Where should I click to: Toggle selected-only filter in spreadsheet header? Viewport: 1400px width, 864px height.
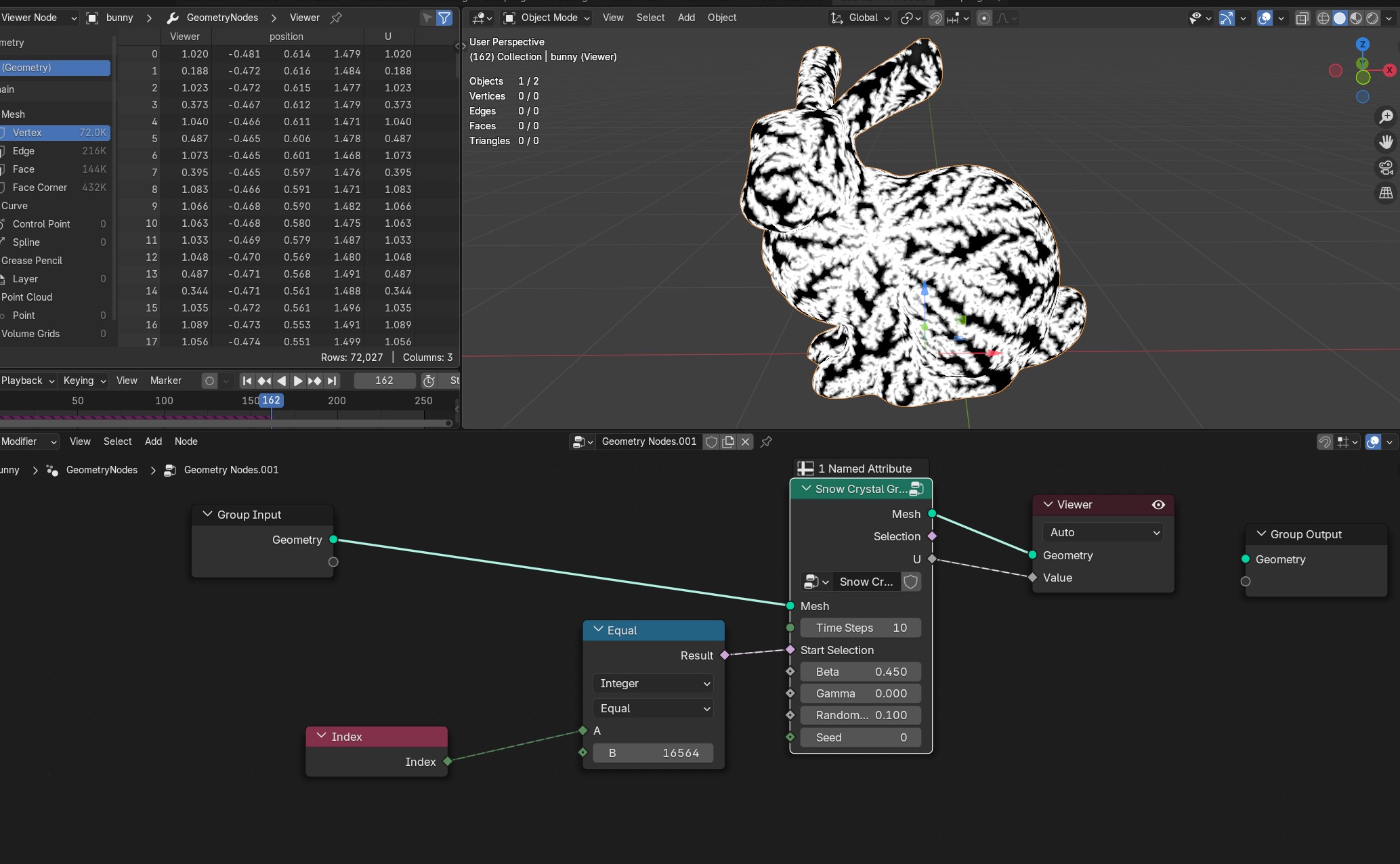[427, 18]
